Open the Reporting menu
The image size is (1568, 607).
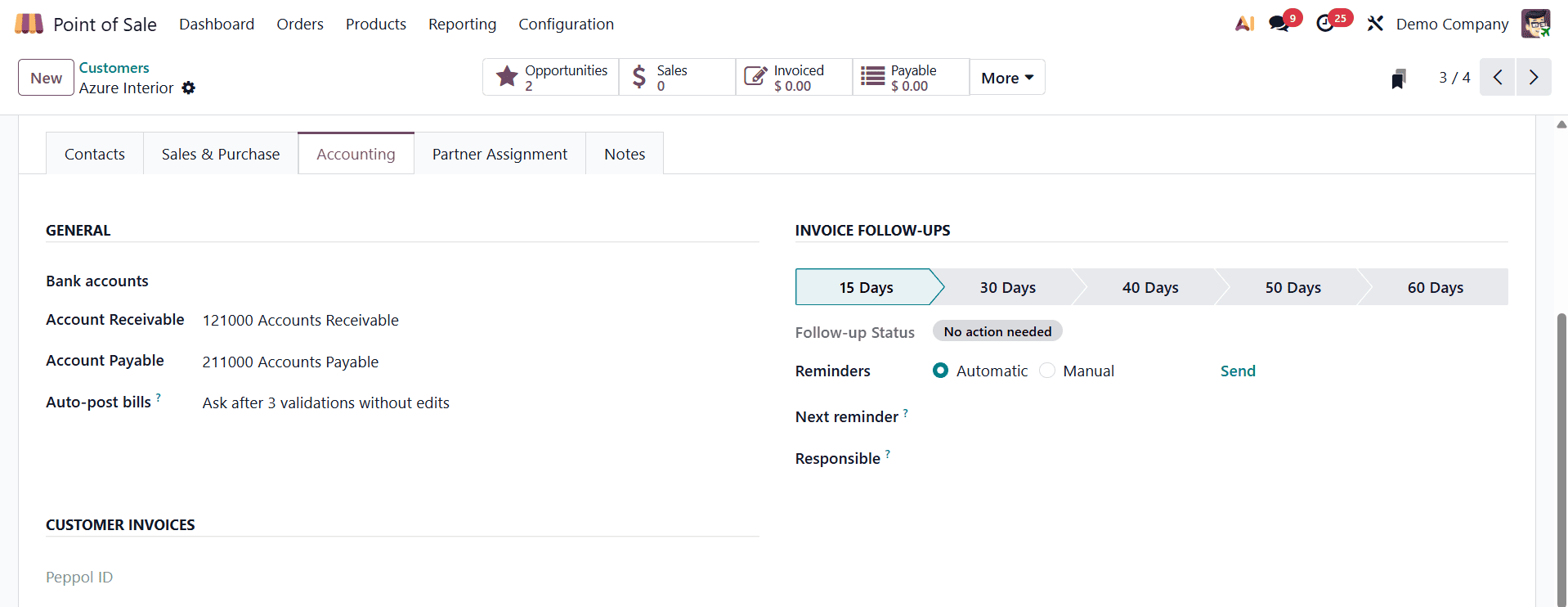[462, 24]
